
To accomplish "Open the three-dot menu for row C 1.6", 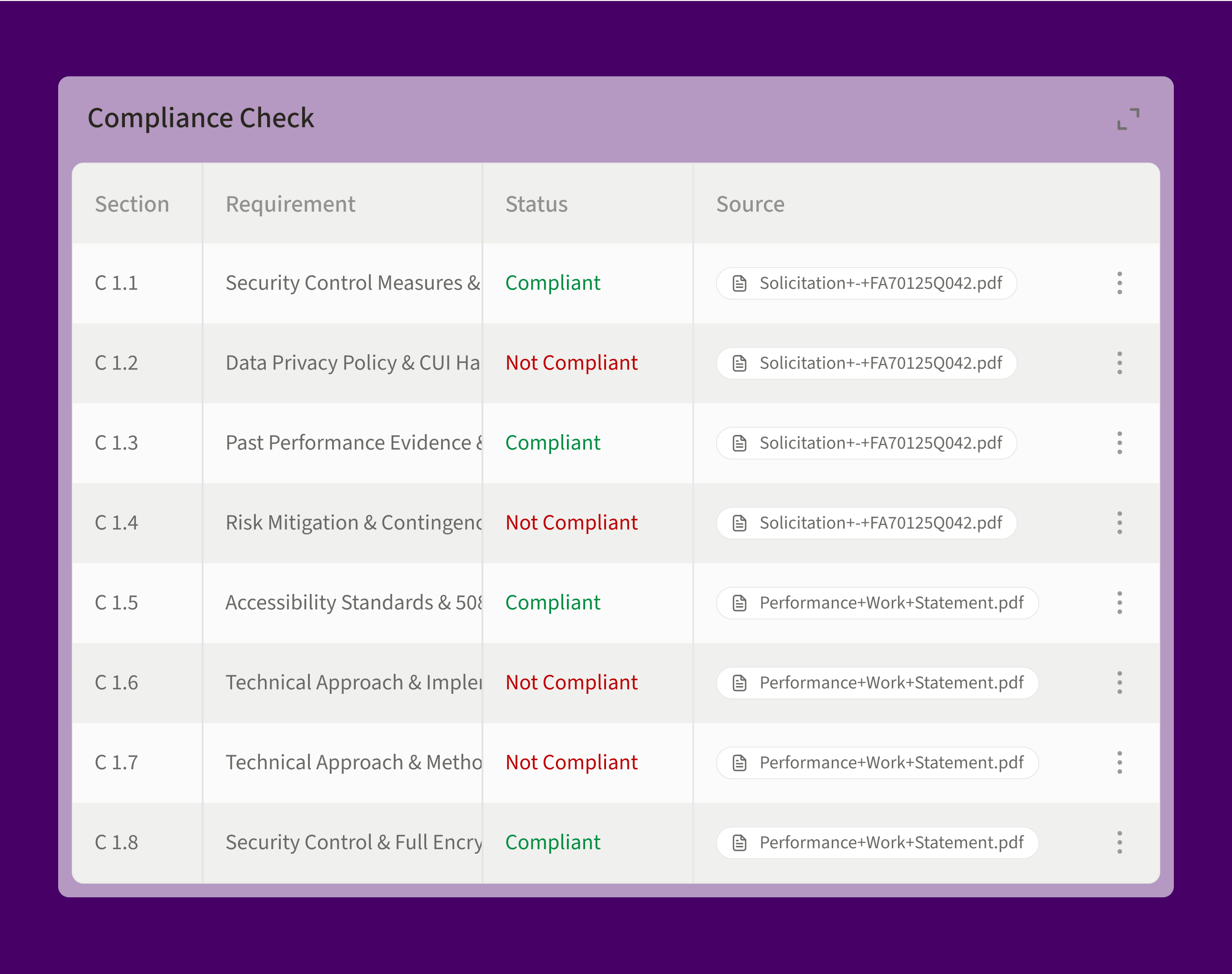I will click(x=1119, y=682).
